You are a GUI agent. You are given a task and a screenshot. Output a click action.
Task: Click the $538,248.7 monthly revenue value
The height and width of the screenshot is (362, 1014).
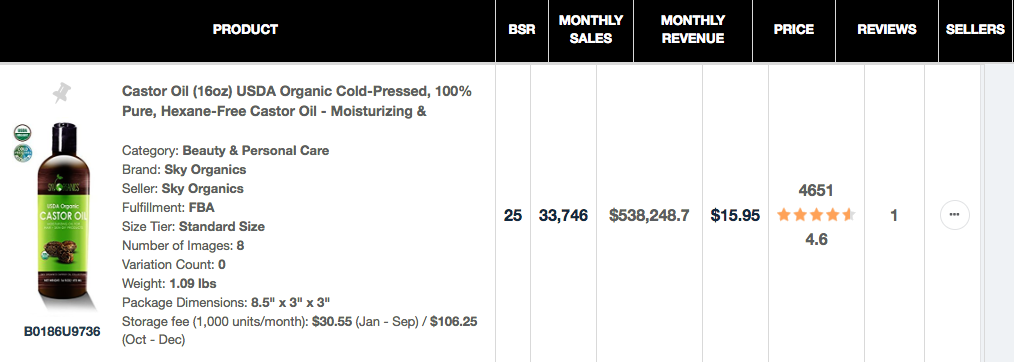(x=649, y=215)
